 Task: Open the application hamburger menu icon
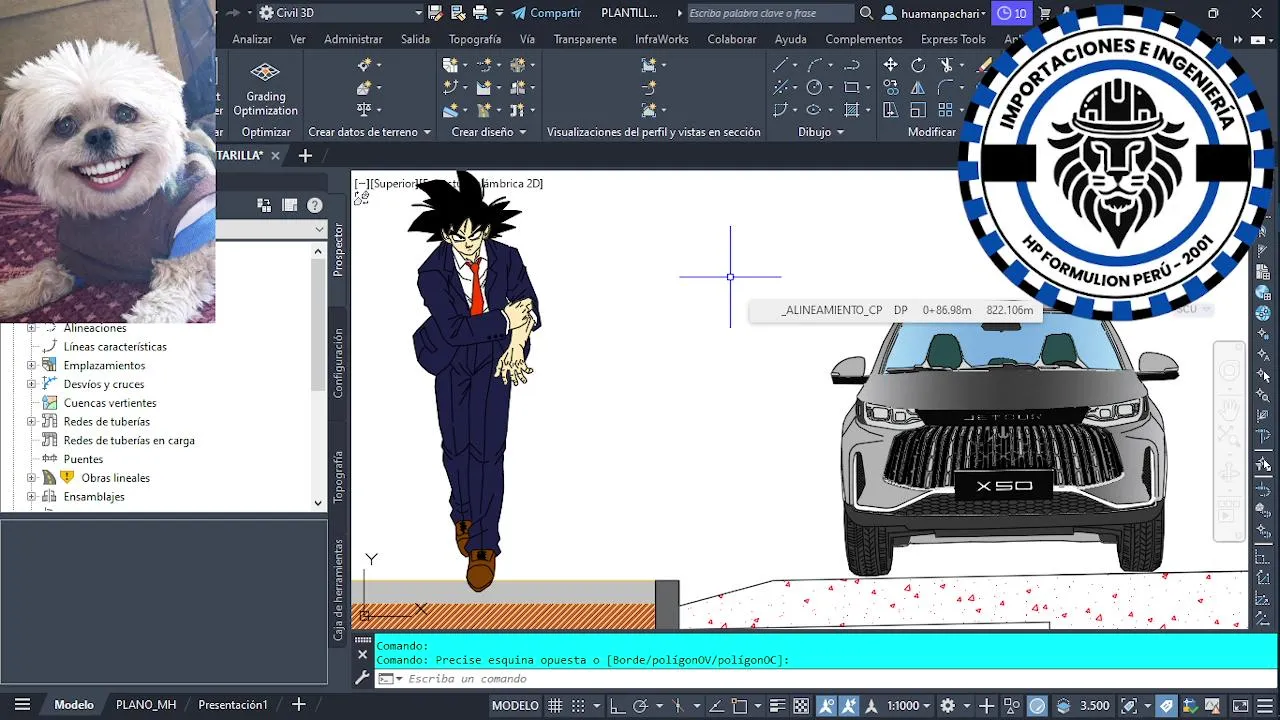[x=22, y=704]
